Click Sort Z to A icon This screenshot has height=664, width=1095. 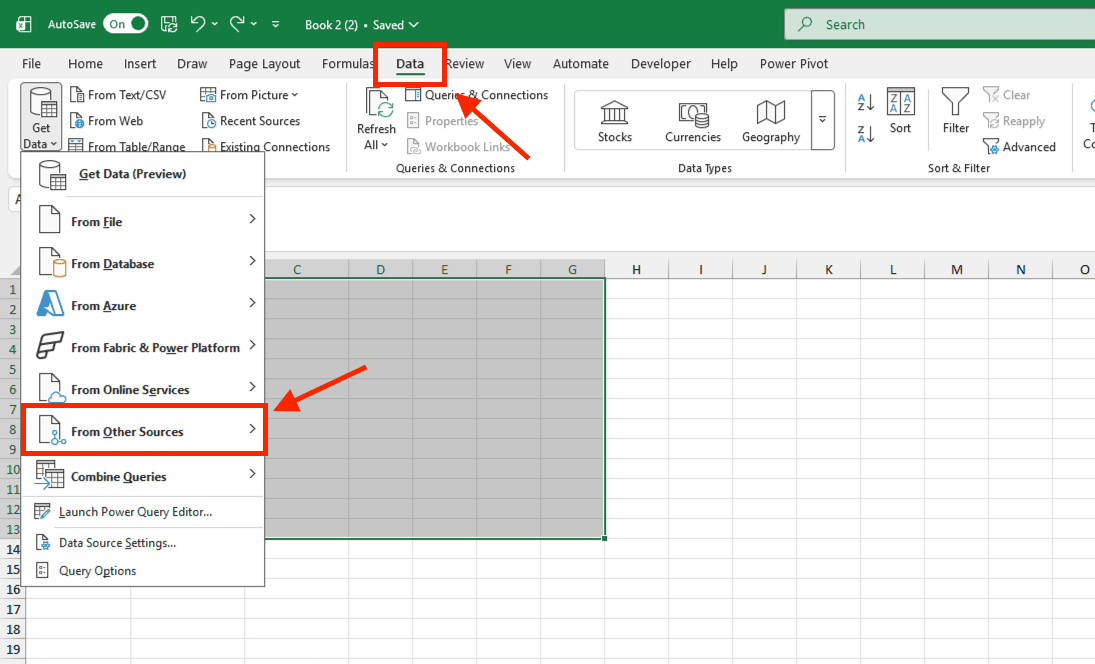pyautogui.click(x=865, y=134)
